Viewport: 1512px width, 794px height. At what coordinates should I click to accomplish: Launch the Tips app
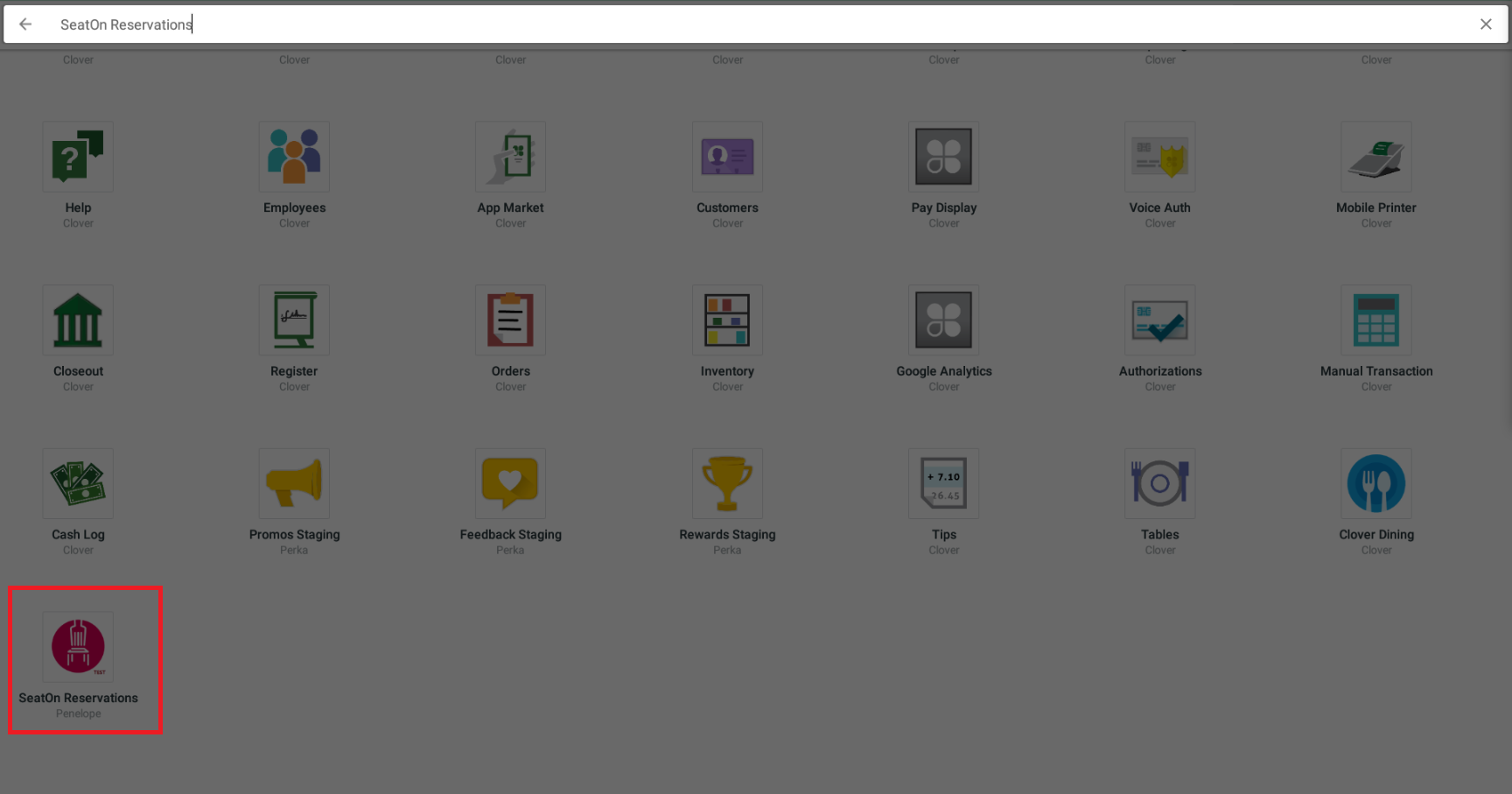pos(943,484)
